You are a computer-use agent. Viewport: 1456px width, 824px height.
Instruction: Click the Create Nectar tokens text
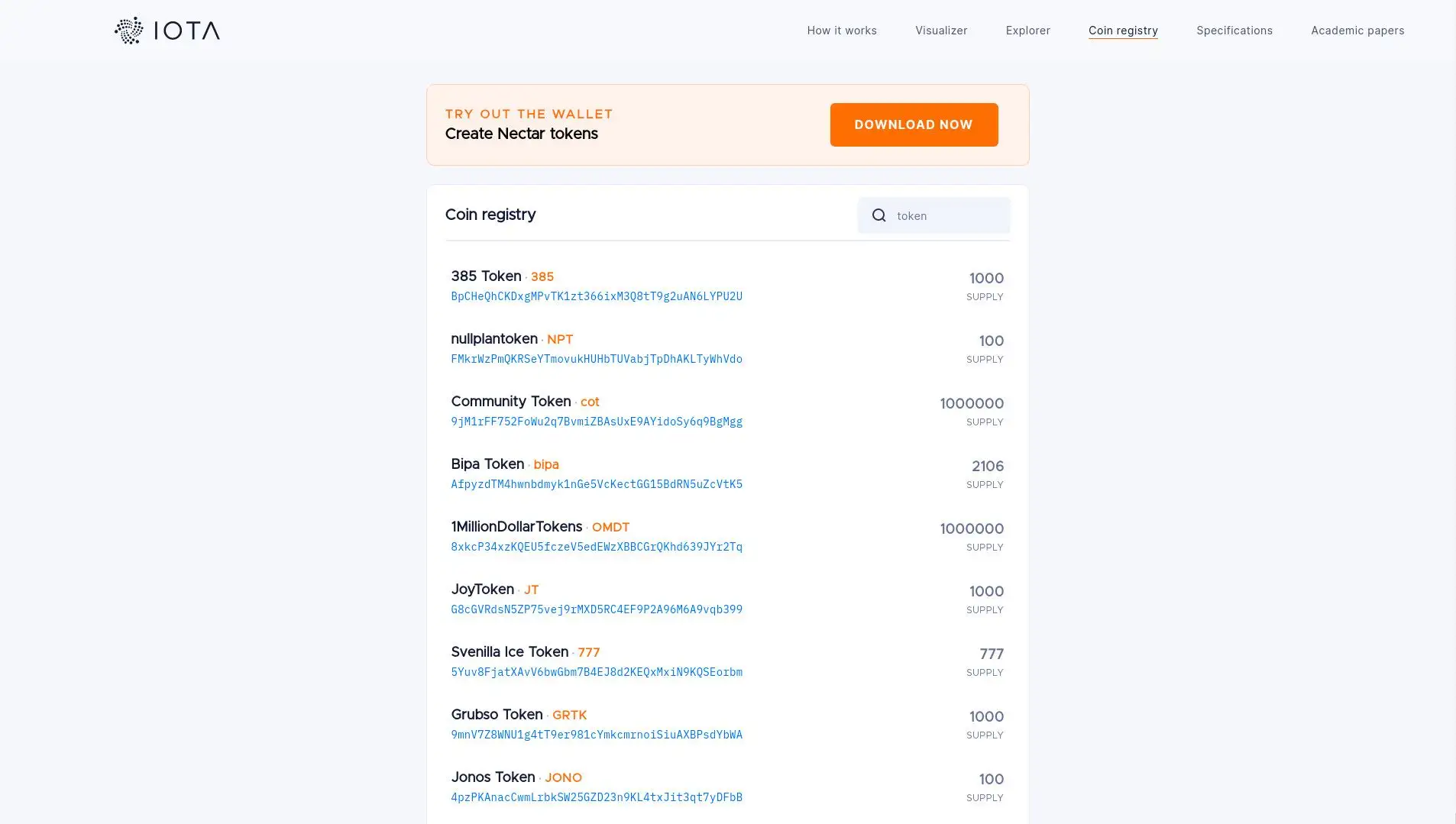click(522, 134)
